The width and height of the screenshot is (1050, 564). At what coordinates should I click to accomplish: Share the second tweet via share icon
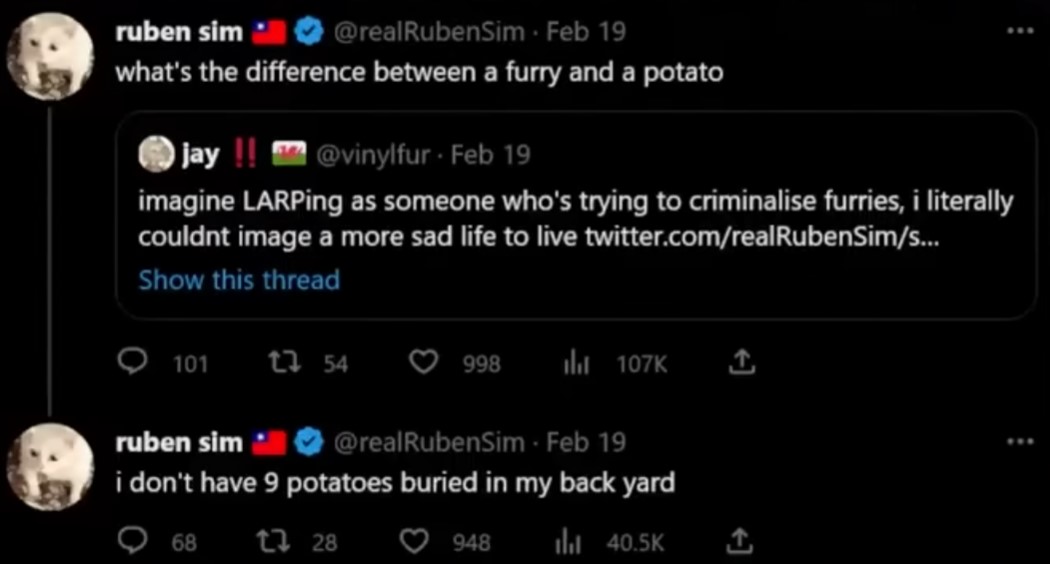click(740, 541)
